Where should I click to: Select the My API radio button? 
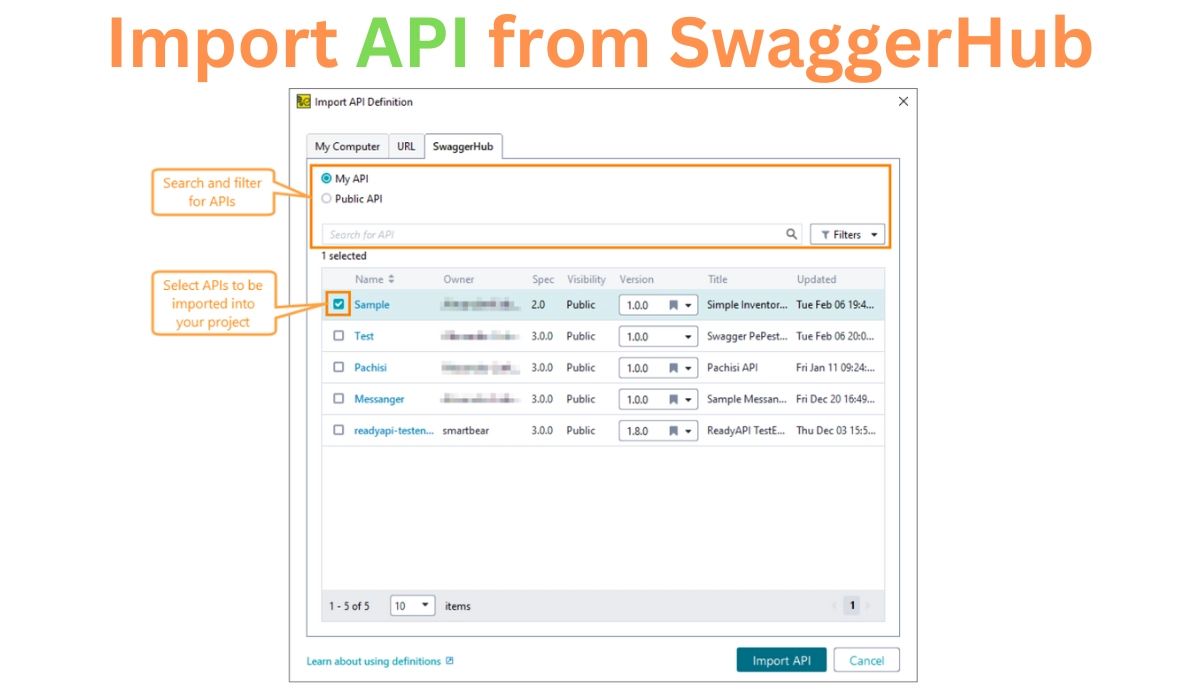point(327,178)
